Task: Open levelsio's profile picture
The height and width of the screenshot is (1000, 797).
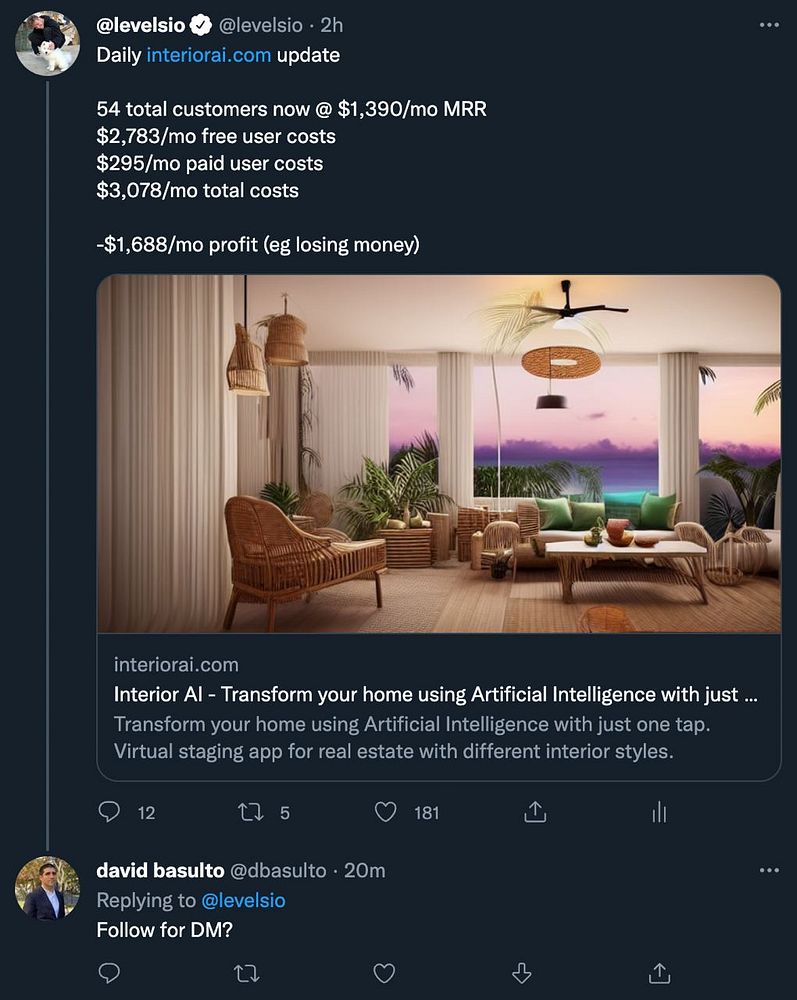Action: click(x=47, y=43)
